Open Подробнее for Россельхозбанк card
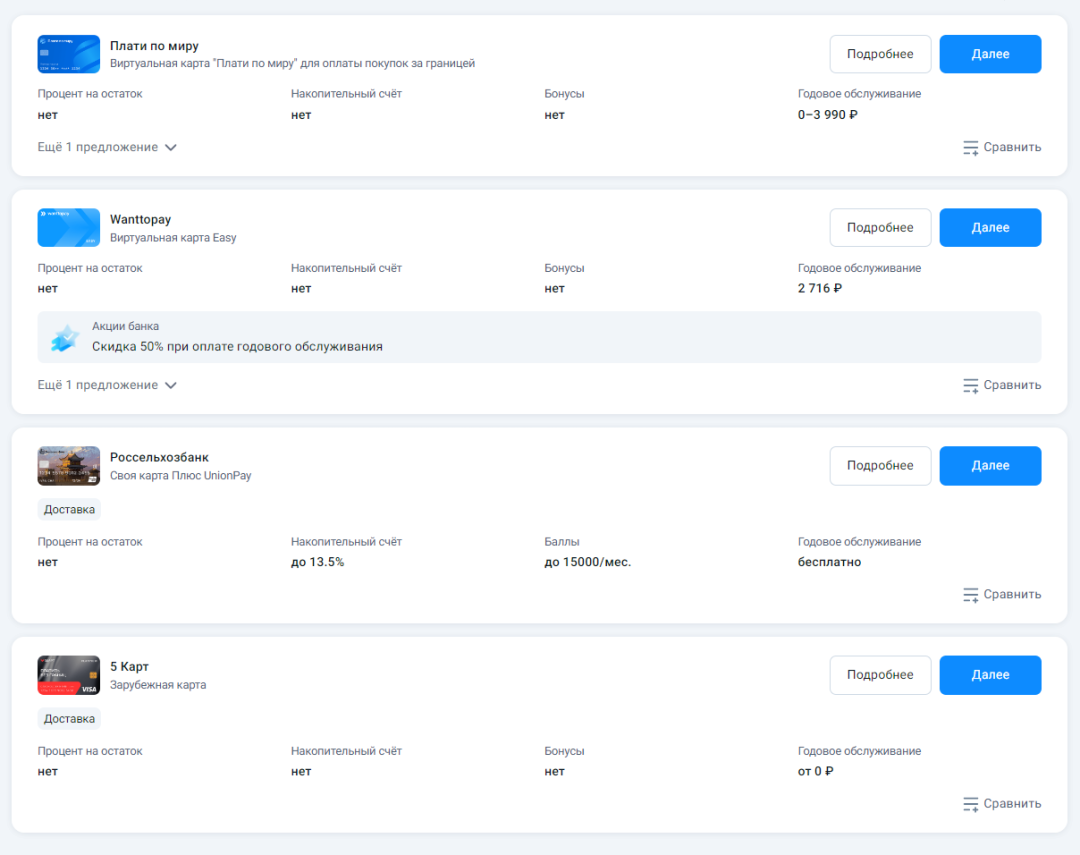This screenshot has width=1080, height=855. click(x=880, y=466)
